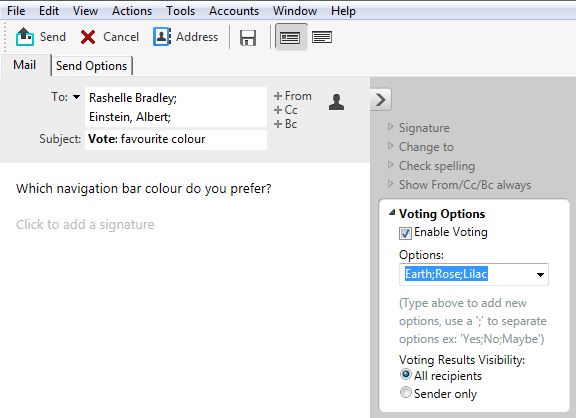Click the floppy disk save icon
The height and width of the screenshot is (418, 576).
248,38
